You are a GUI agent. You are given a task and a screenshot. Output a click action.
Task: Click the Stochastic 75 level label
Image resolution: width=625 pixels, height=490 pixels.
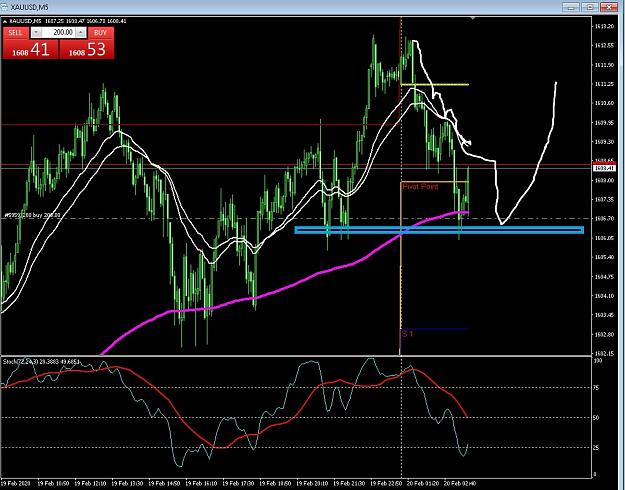click(597, 388)
